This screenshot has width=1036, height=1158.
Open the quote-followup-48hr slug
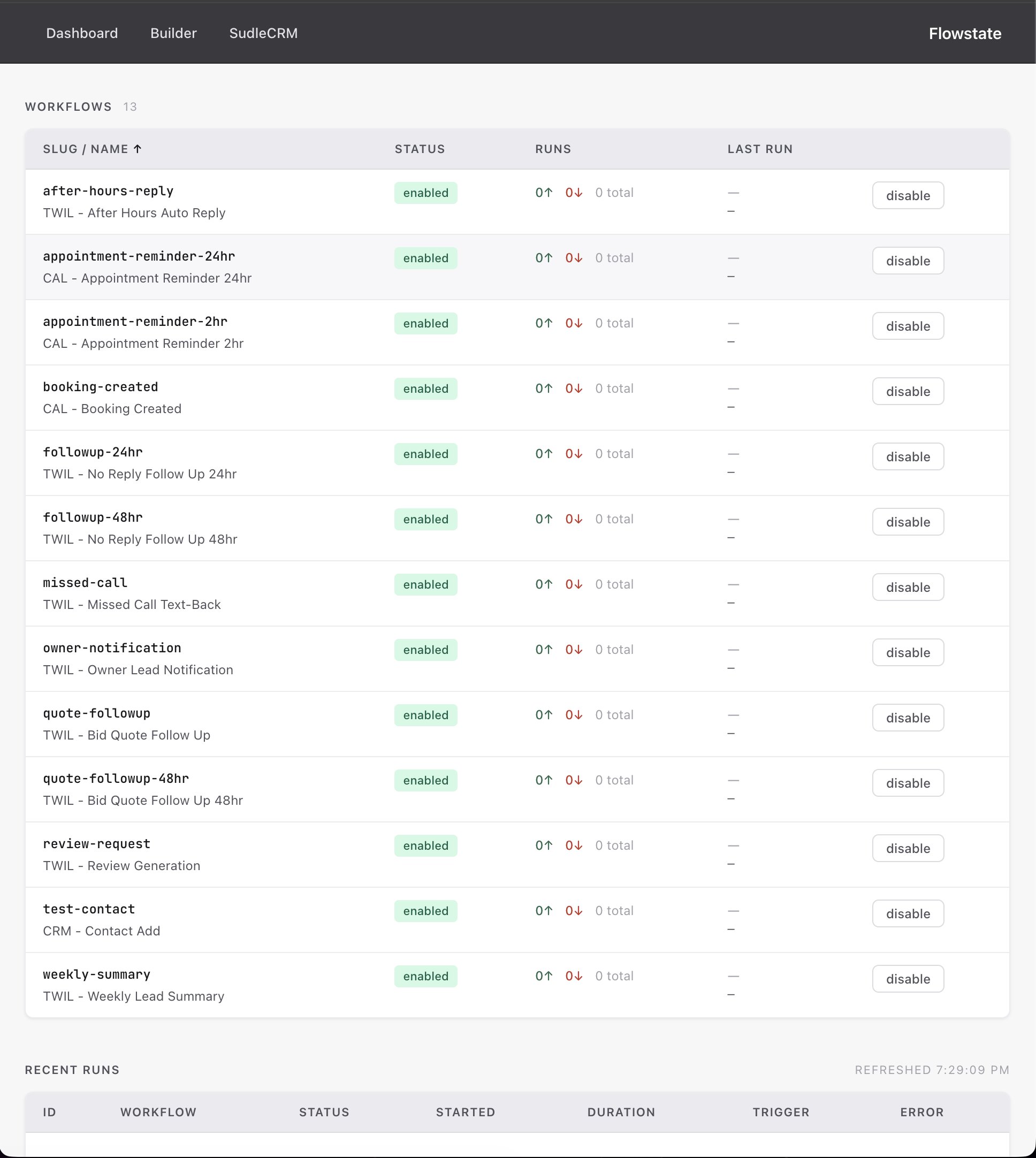116,779
